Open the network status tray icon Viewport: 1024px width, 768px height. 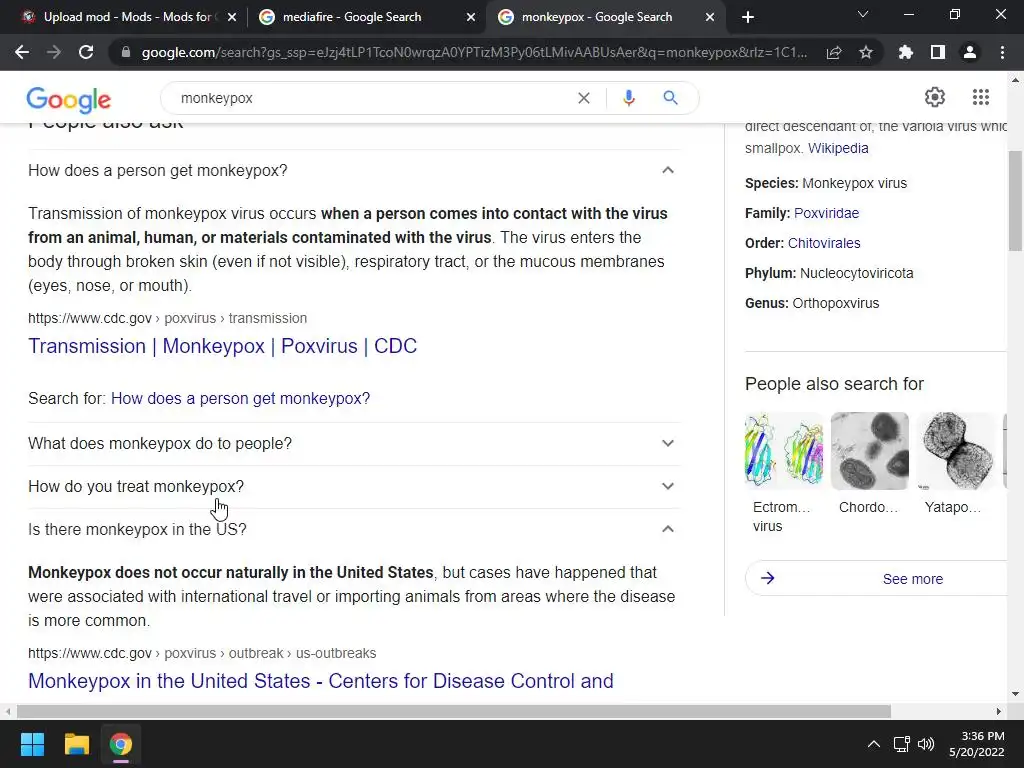902,744
